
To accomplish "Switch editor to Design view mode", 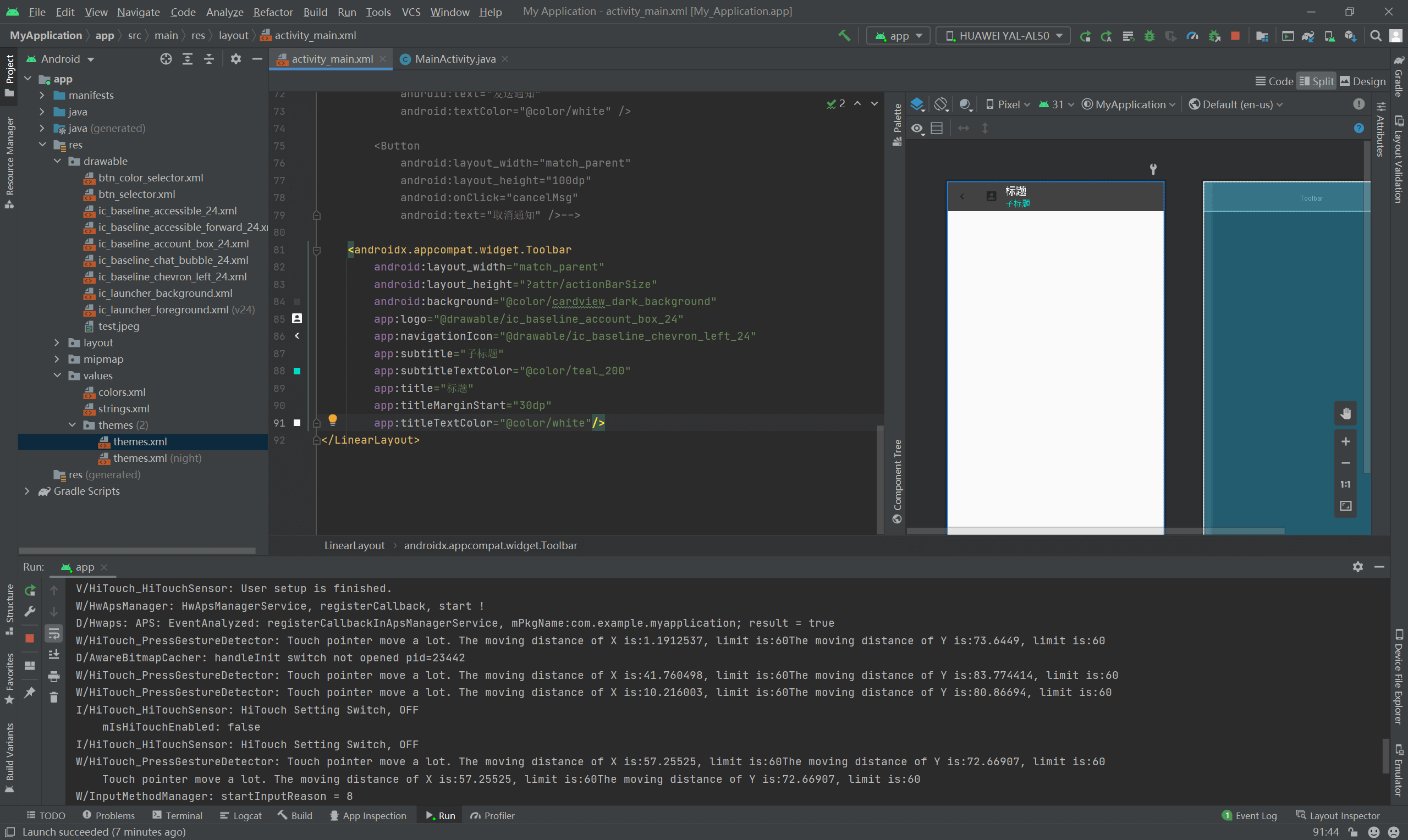I will (x=1363, y=81).
